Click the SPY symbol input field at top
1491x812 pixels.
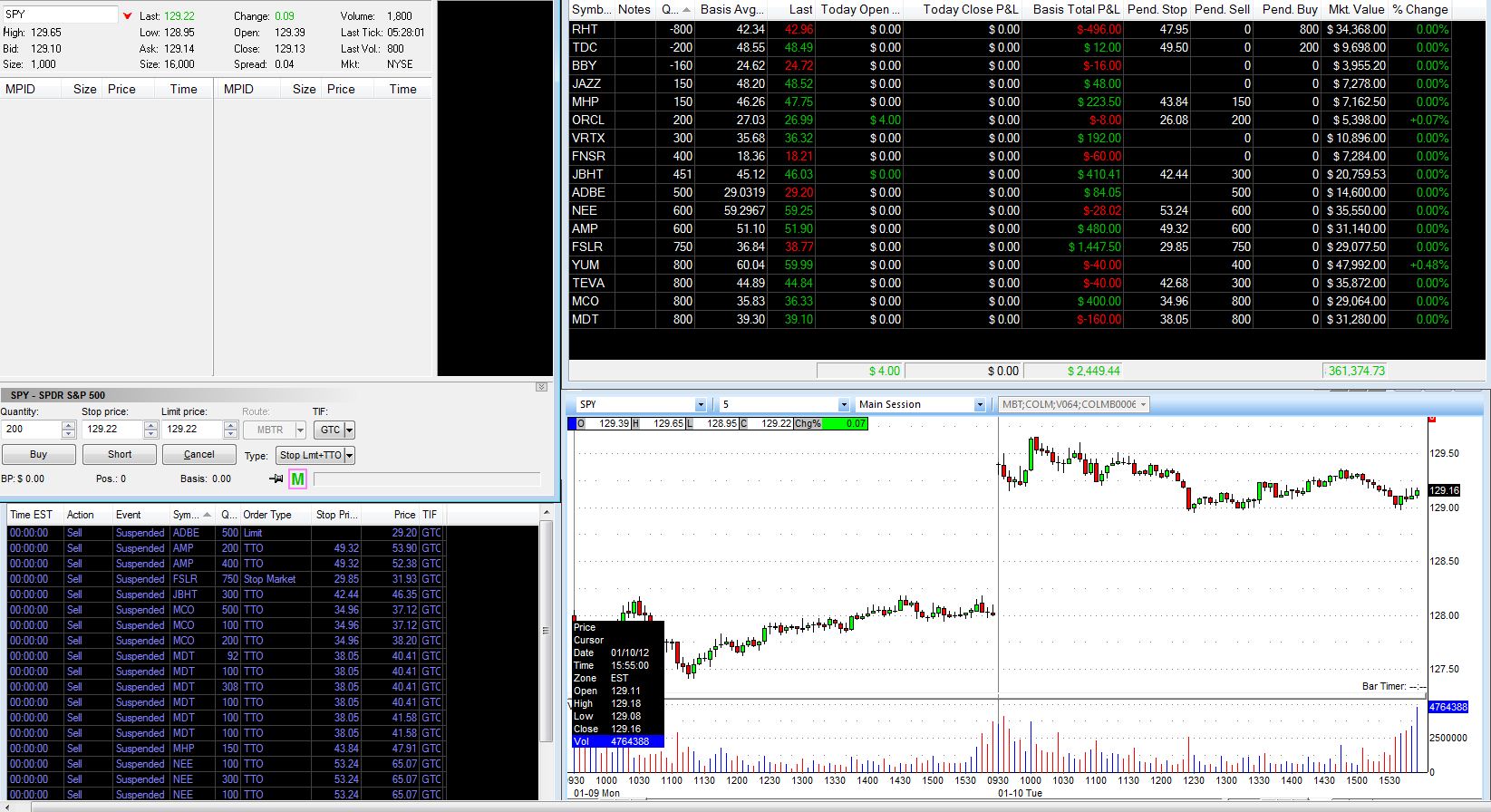pyautogui.click(x=60, y=15)
